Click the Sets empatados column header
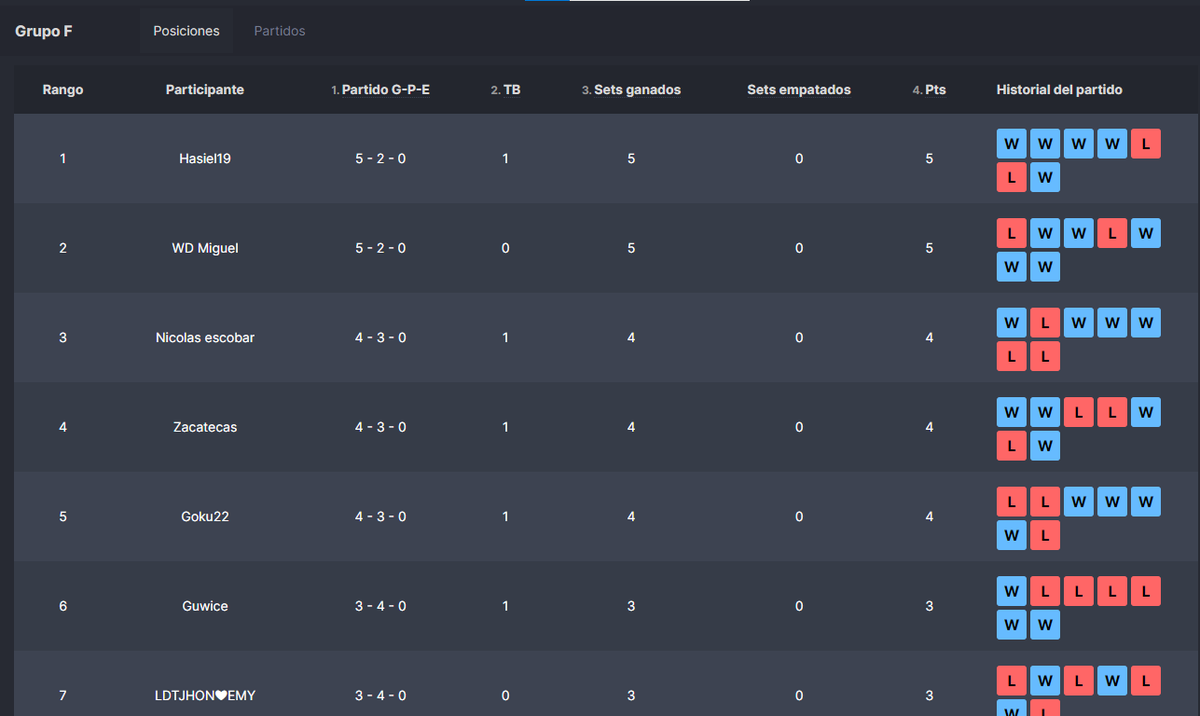 coord(799,90)
